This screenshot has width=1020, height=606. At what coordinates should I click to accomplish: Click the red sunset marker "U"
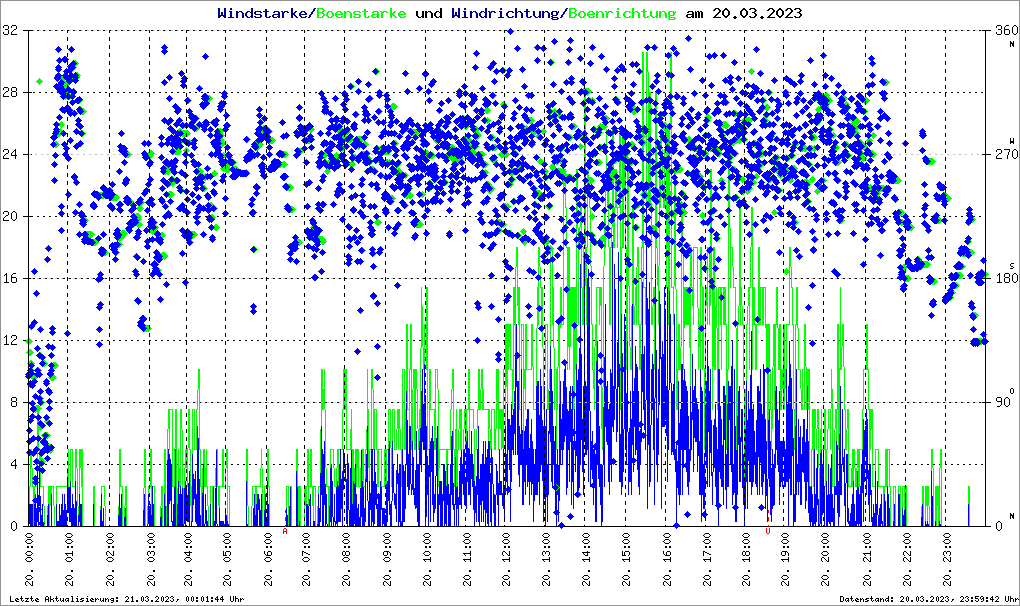(767, 532)
